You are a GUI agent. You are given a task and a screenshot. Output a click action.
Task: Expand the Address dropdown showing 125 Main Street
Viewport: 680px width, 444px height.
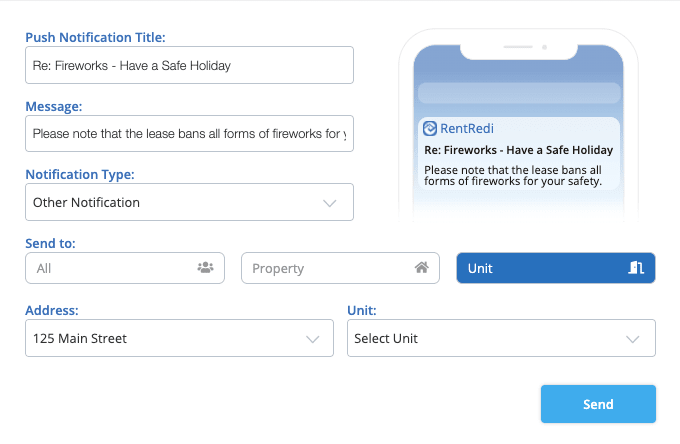(180, 338)
